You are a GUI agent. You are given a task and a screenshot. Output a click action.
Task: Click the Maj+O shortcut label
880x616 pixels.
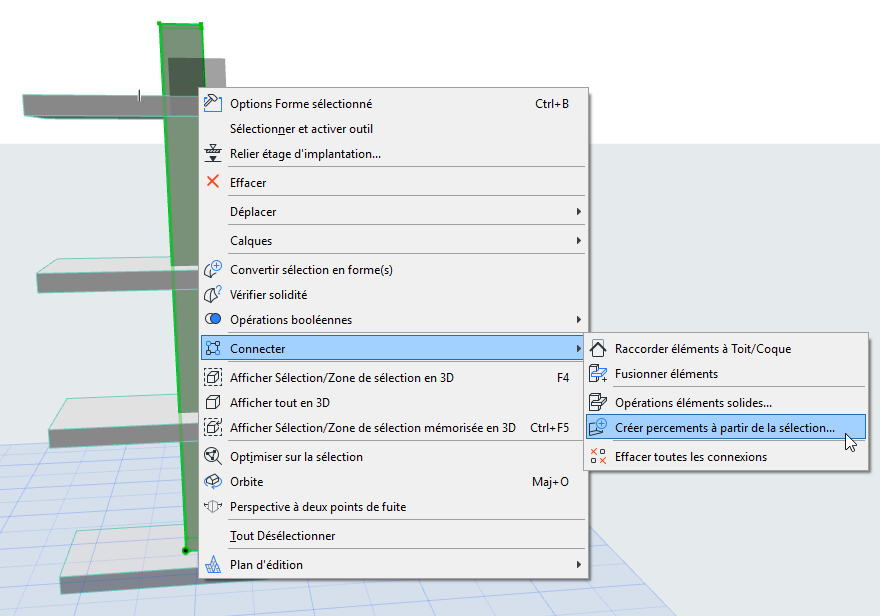[550, 482]
